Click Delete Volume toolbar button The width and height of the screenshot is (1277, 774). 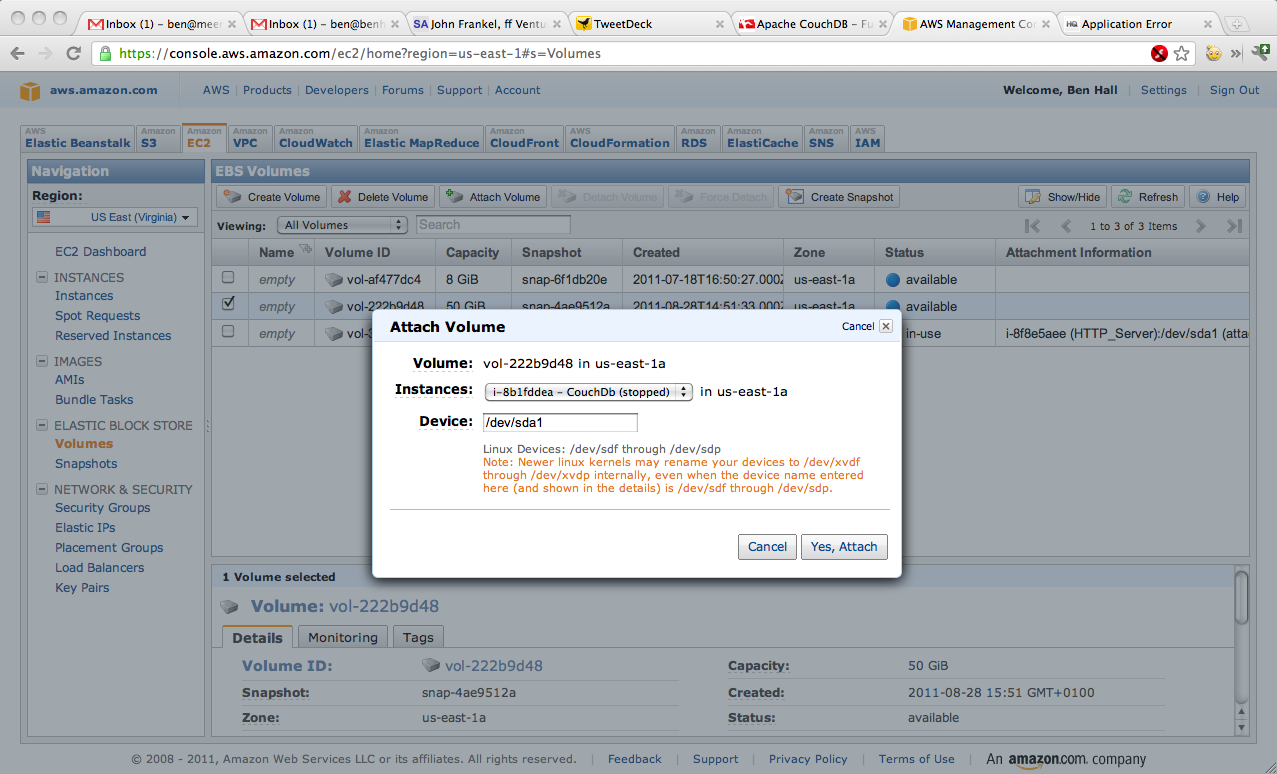[x=383, y=197]
